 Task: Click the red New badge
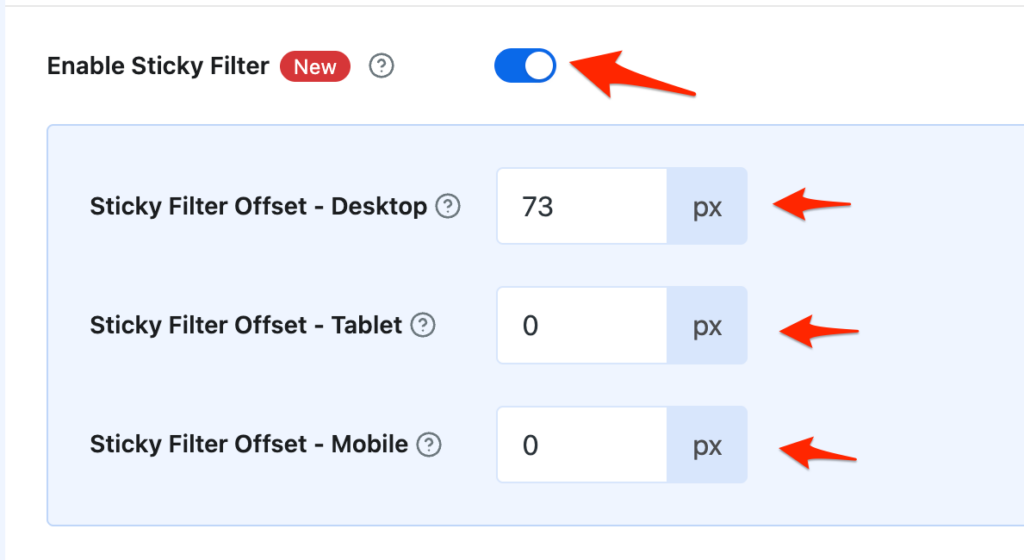click(315, 67)
